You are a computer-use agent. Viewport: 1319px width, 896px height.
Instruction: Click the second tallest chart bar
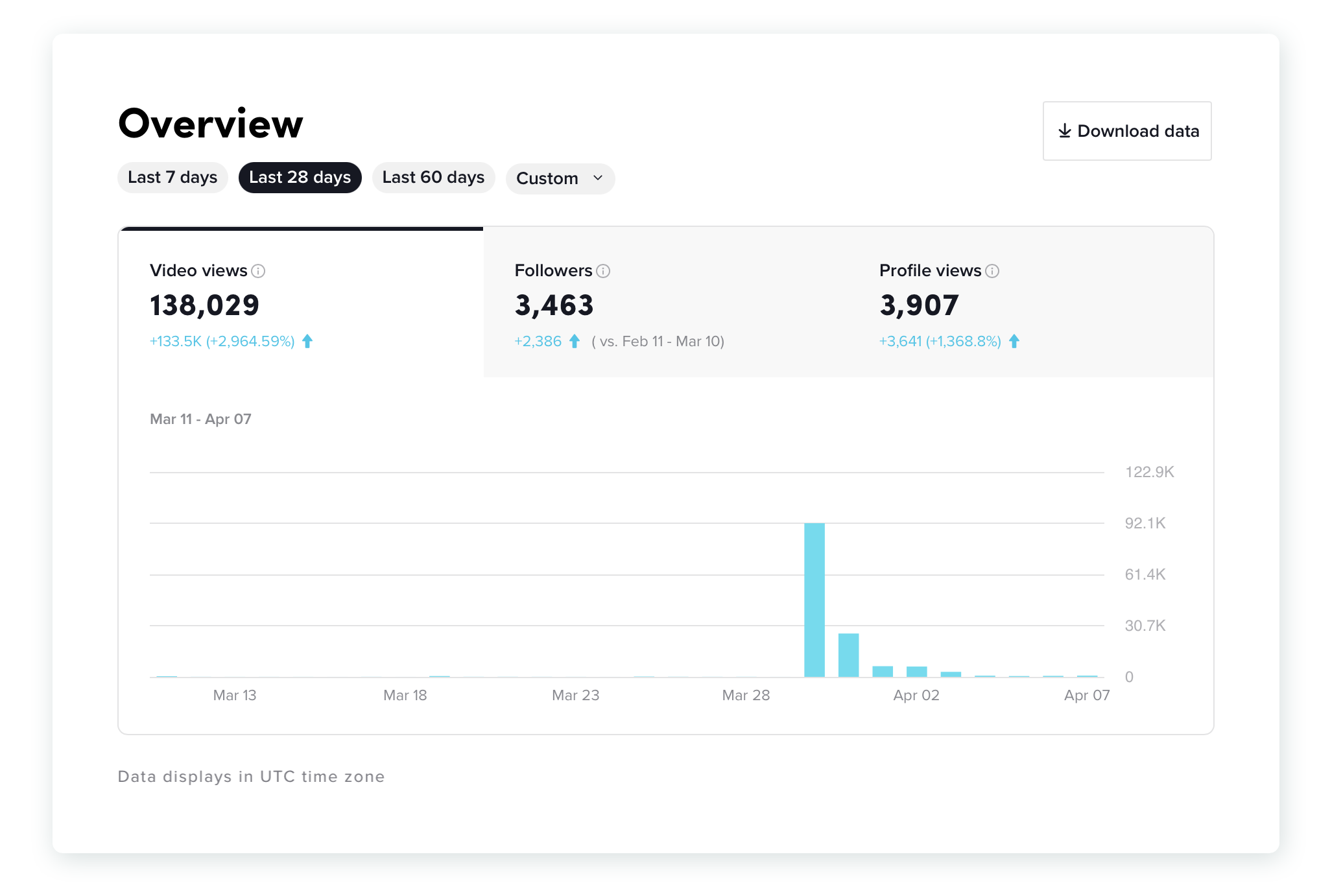click(x=848, y=655)
